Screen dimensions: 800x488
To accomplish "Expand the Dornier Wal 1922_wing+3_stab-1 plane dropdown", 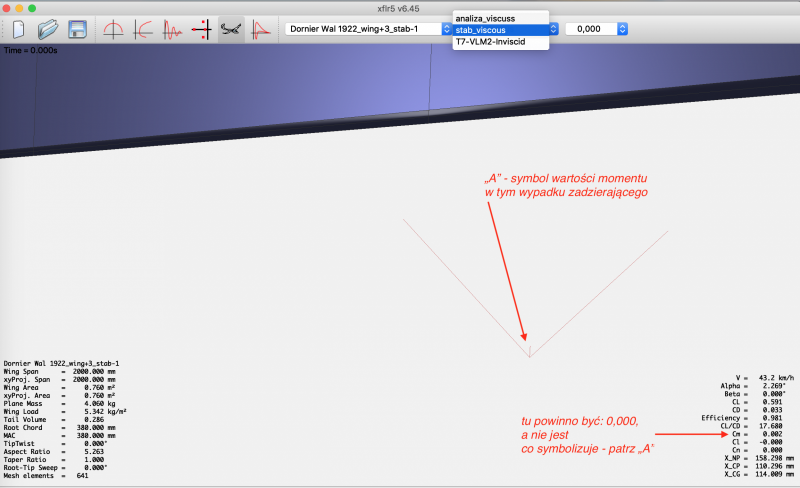I will click(367, 29).
